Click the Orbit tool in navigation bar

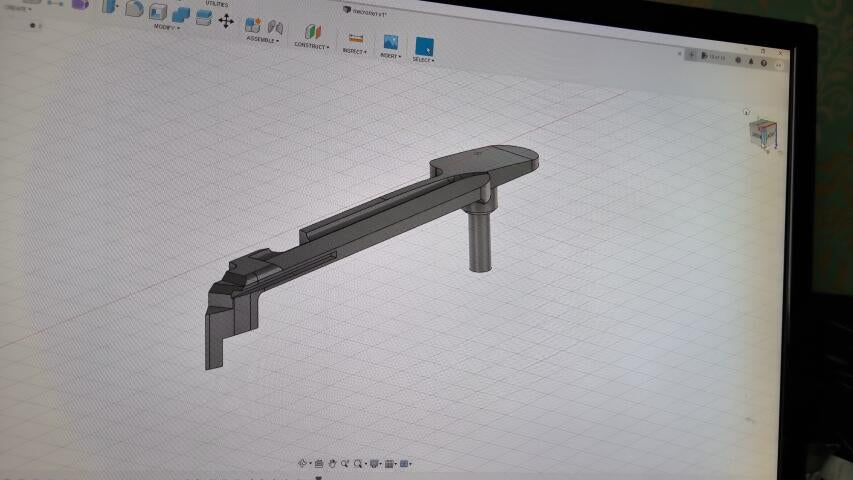[x=303, y=463]
